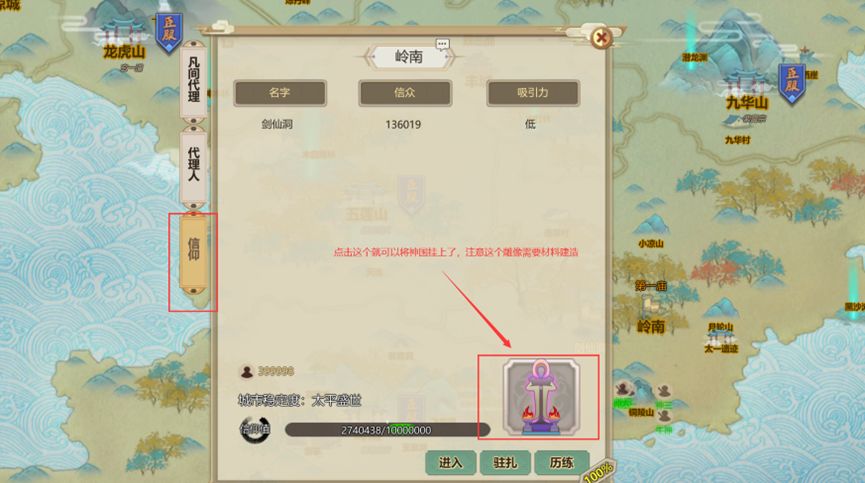Sort by the 信众 column header
Viewport: 865px width, 483px height.
pyautogui.click(x=405, y=93)
